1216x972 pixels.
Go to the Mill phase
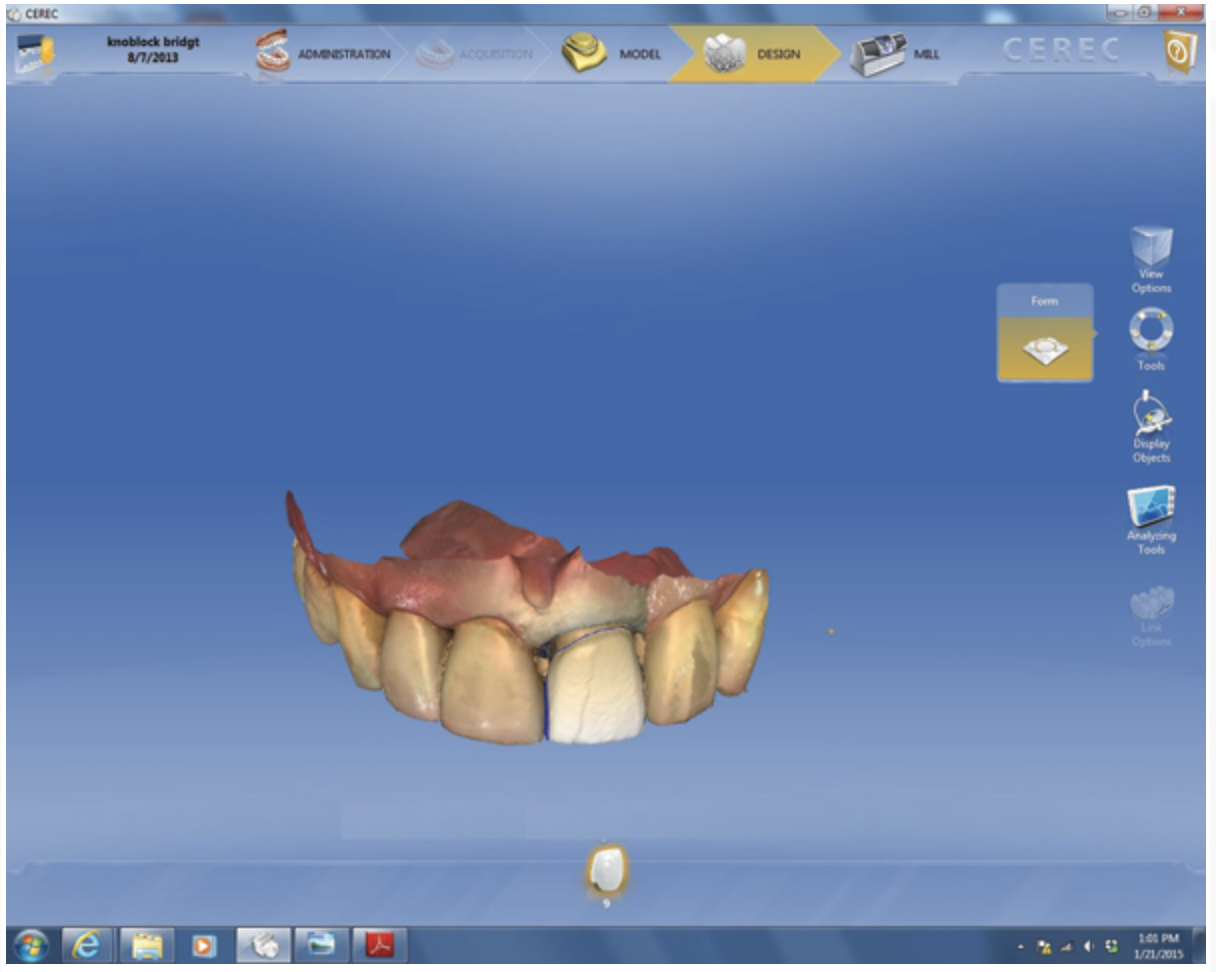click(894, 54)
